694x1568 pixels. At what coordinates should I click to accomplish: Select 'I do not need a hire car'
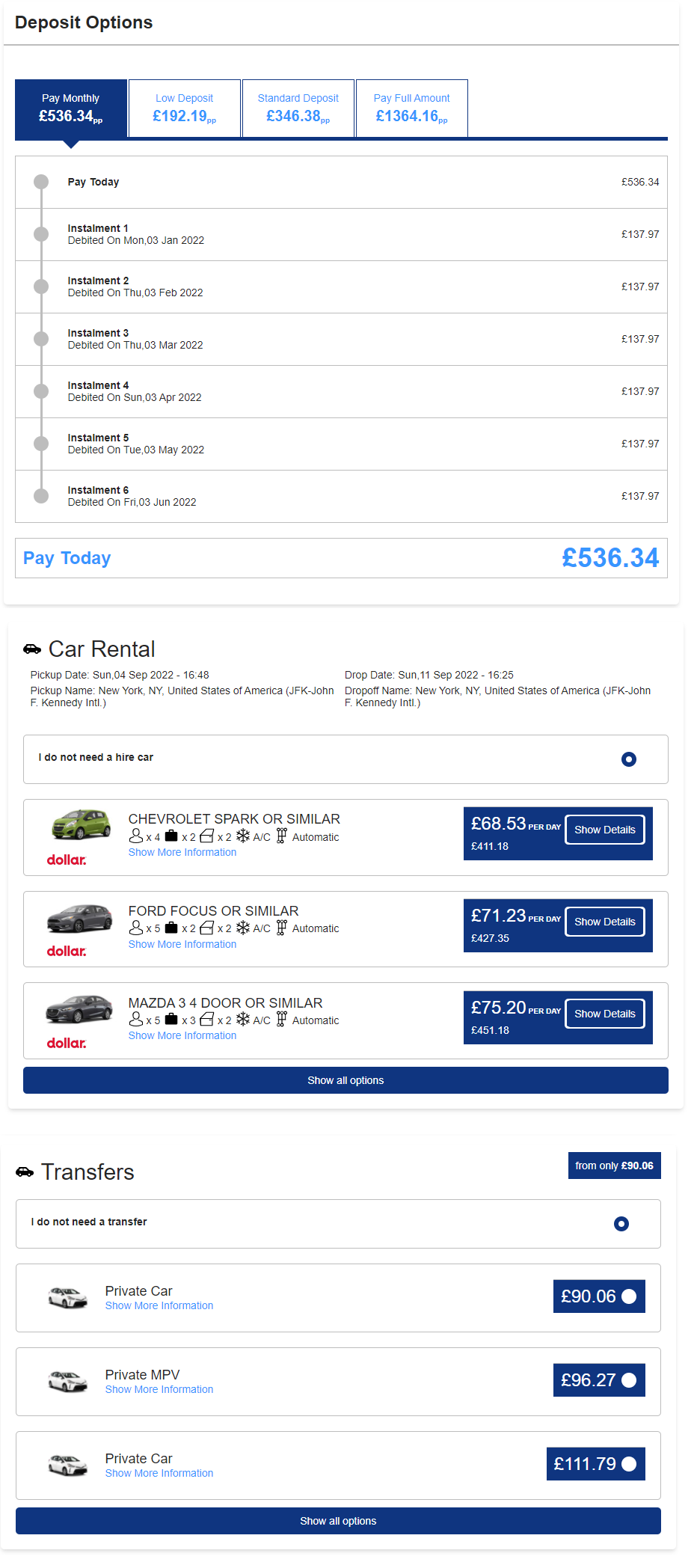(x=629, y=759)
